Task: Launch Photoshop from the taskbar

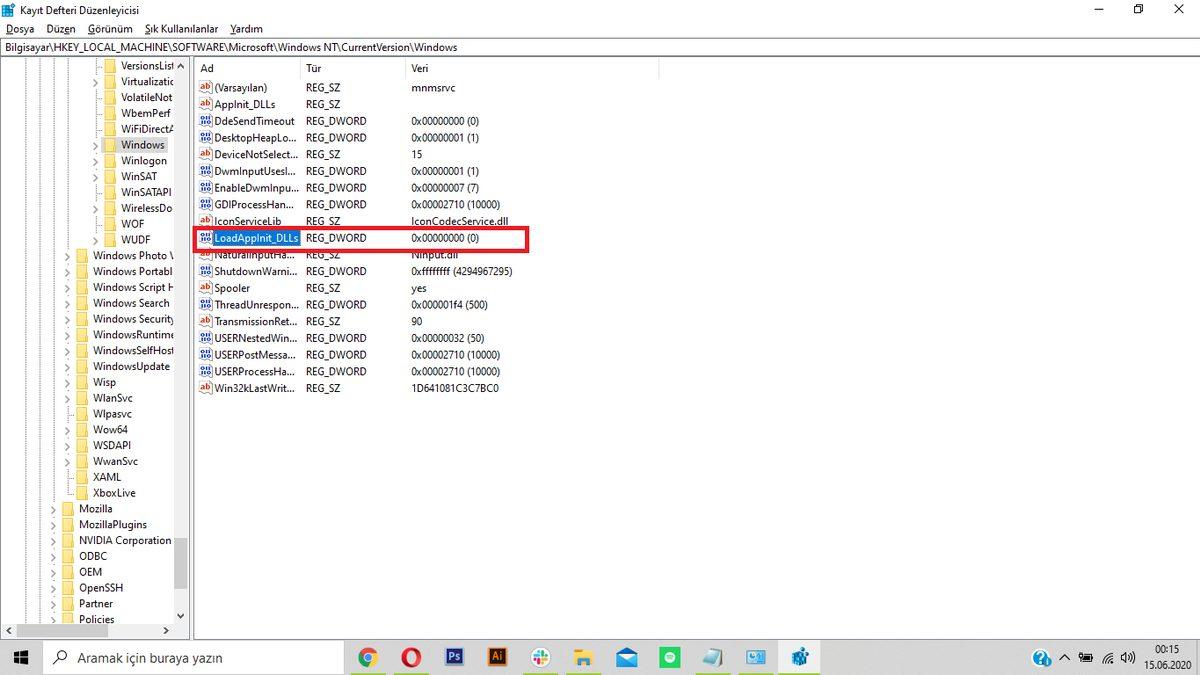Action: (x=454, y=657)
